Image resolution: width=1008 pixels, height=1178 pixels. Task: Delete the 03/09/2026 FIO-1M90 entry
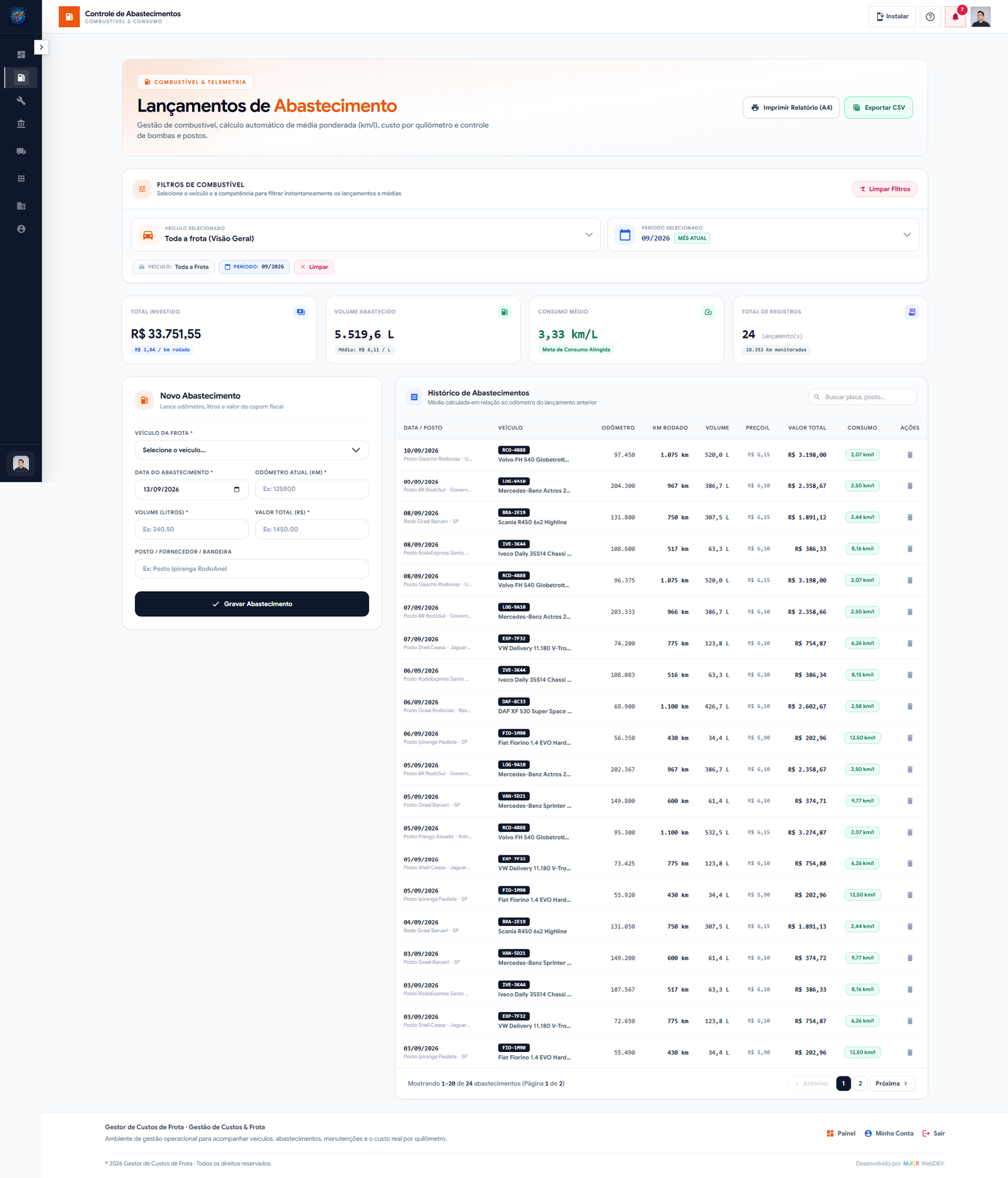click(x=910, y=1053)
